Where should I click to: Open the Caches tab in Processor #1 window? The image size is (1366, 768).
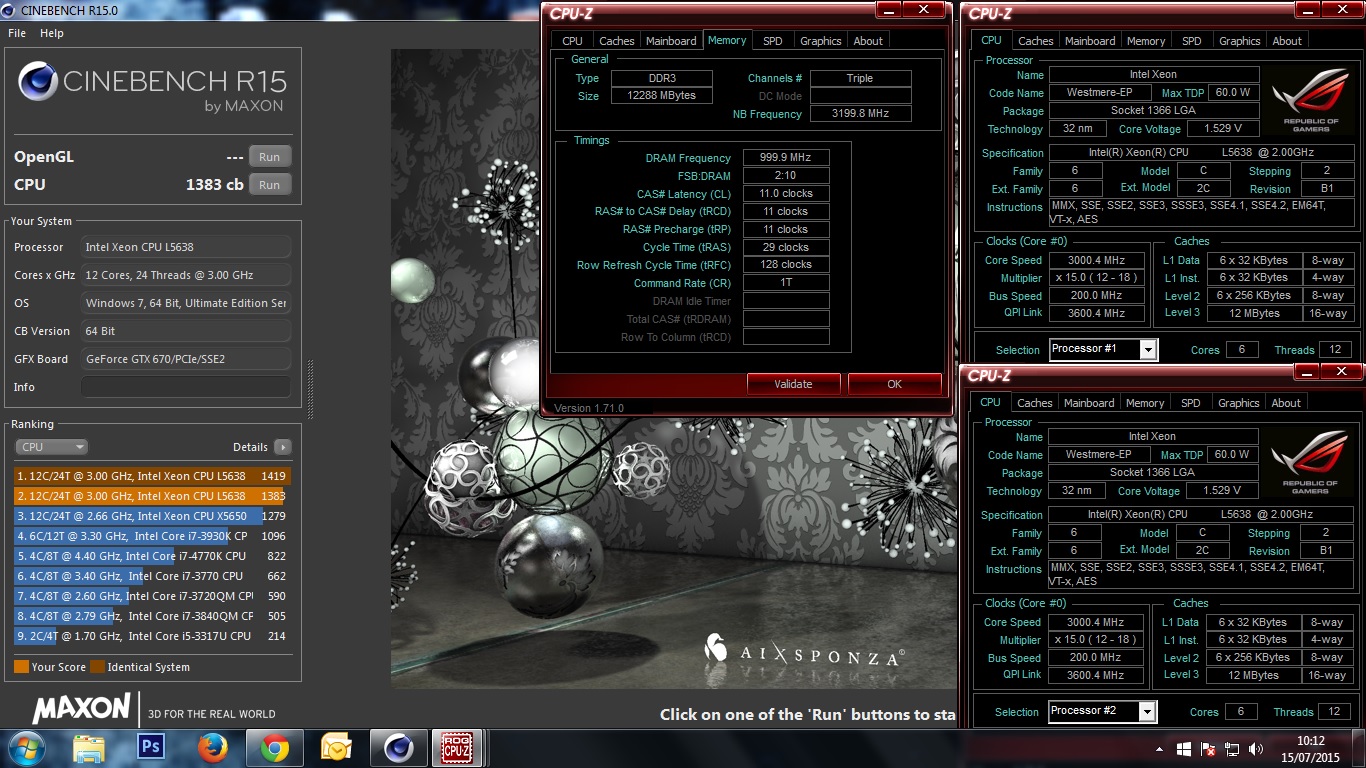tap(1035, 41)
